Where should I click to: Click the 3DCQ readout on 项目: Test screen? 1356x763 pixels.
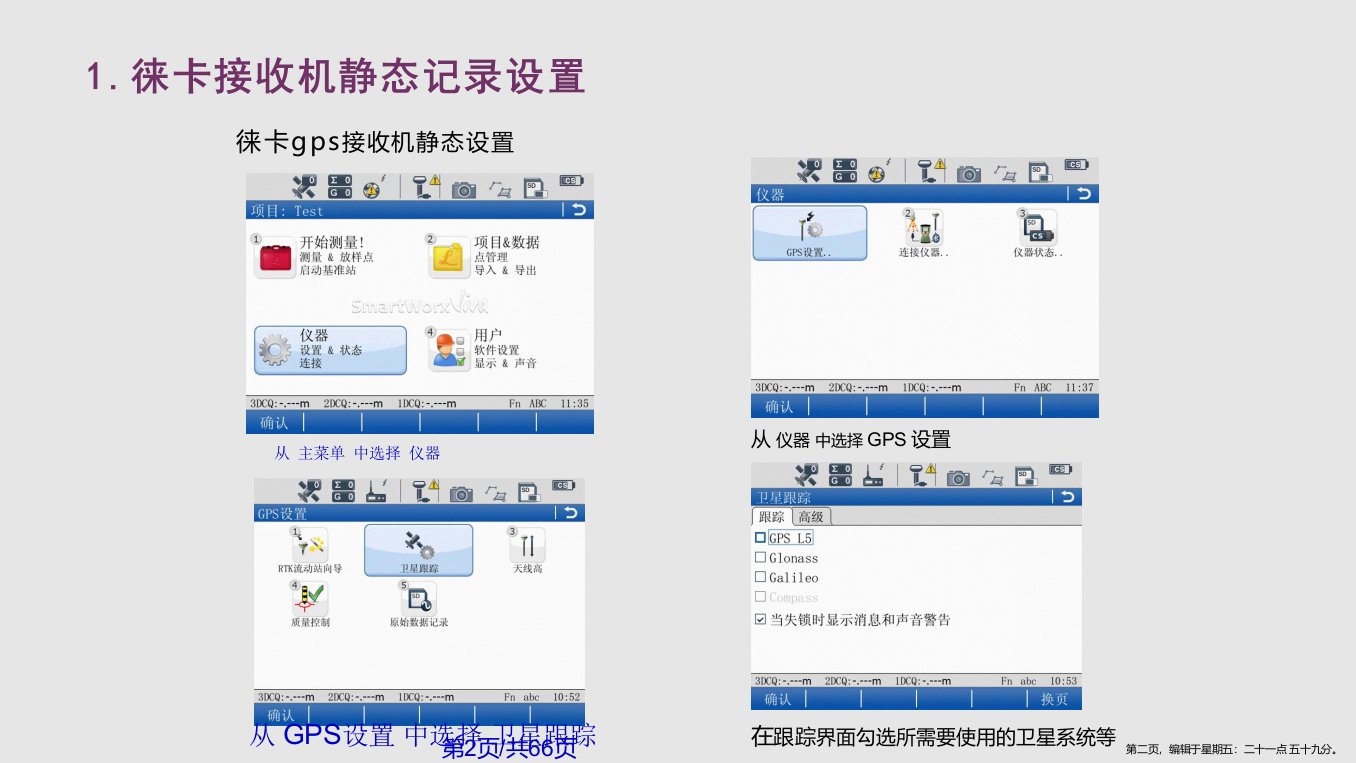pos(280,403)
